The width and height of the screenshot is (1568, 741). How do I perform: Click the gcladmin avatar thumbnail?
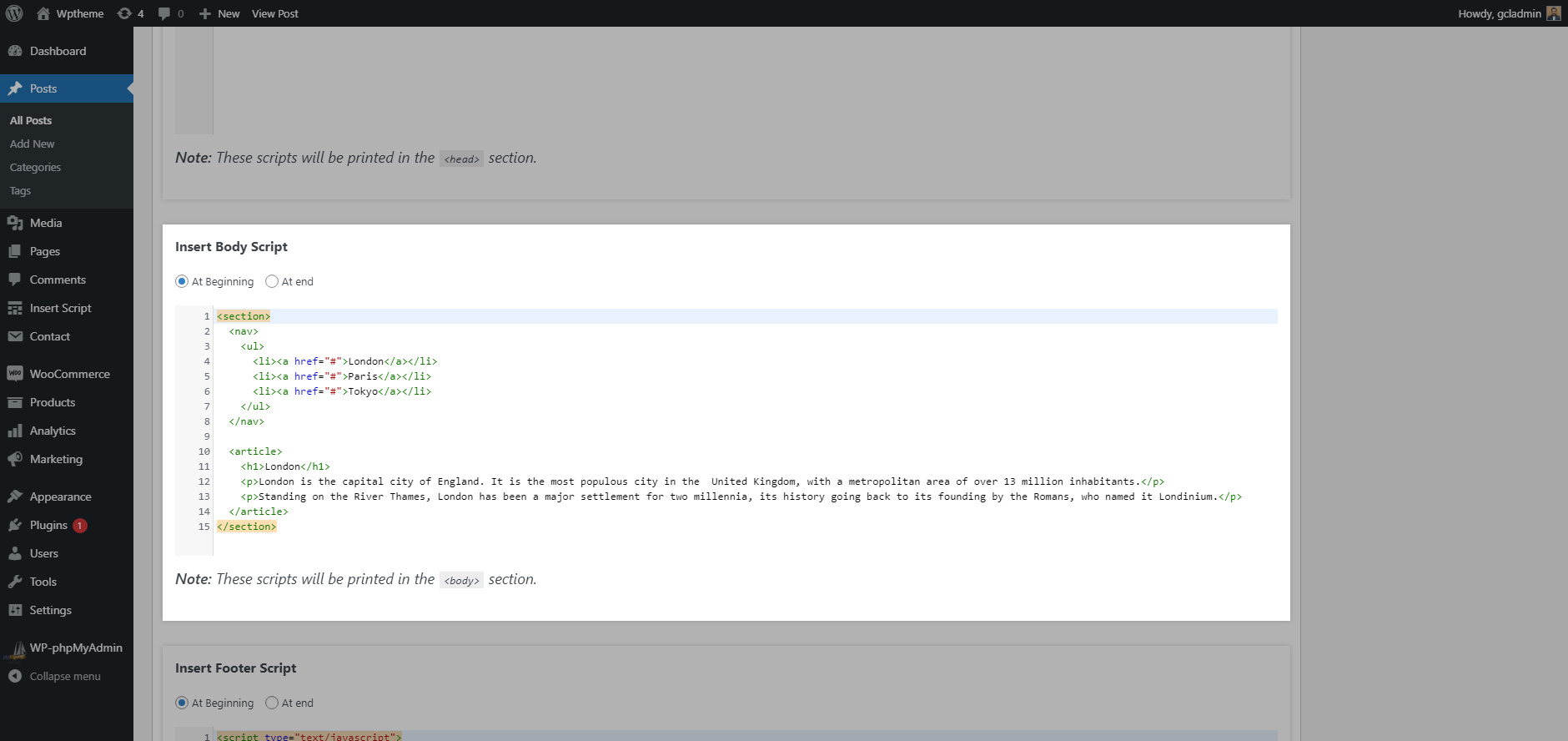click(1553, 13)
